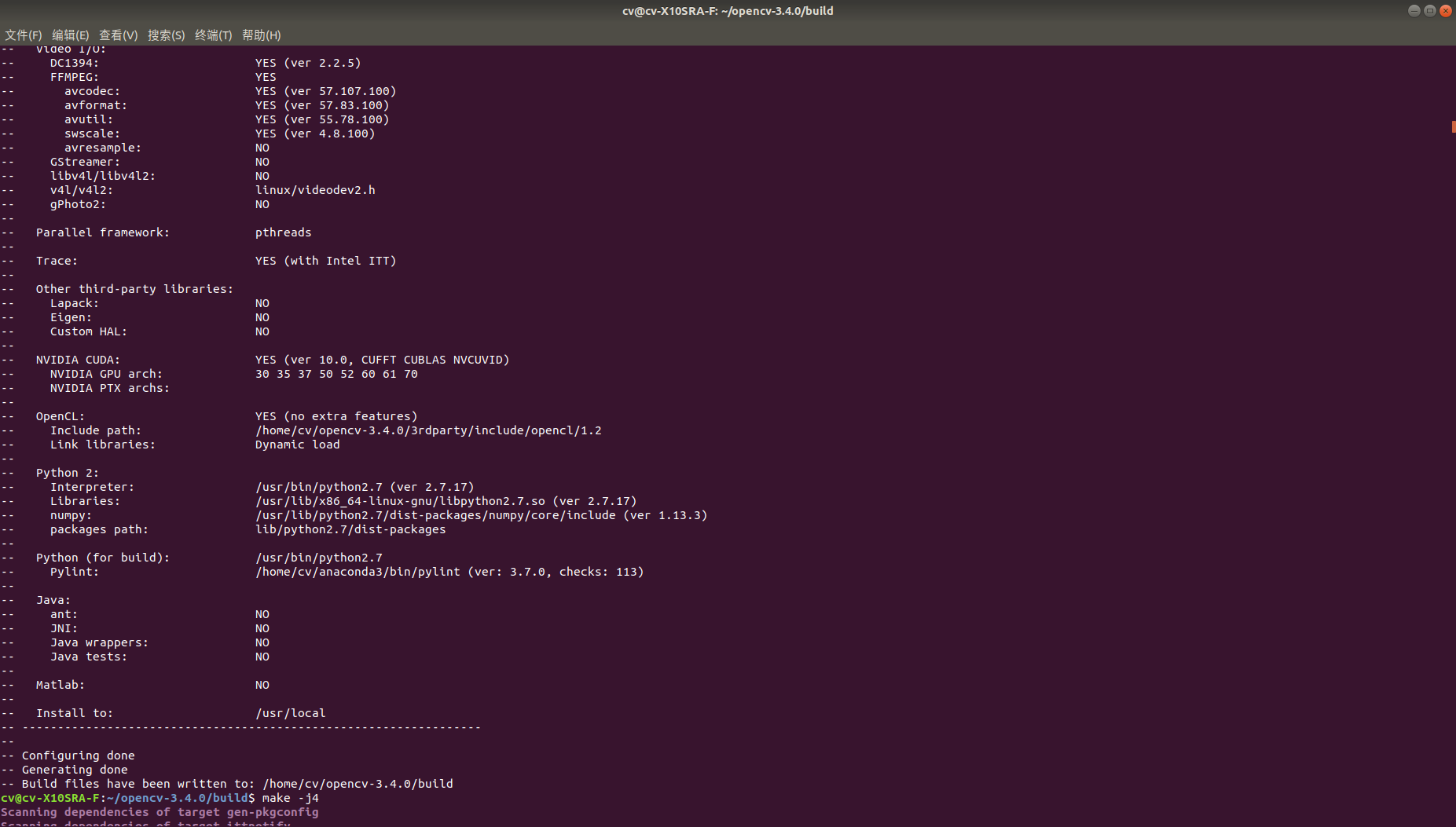This screenshot has width=1456, height=827.
Task: Click 'YES (with Intel ITT)' trace value
Action: coord(326,261)
